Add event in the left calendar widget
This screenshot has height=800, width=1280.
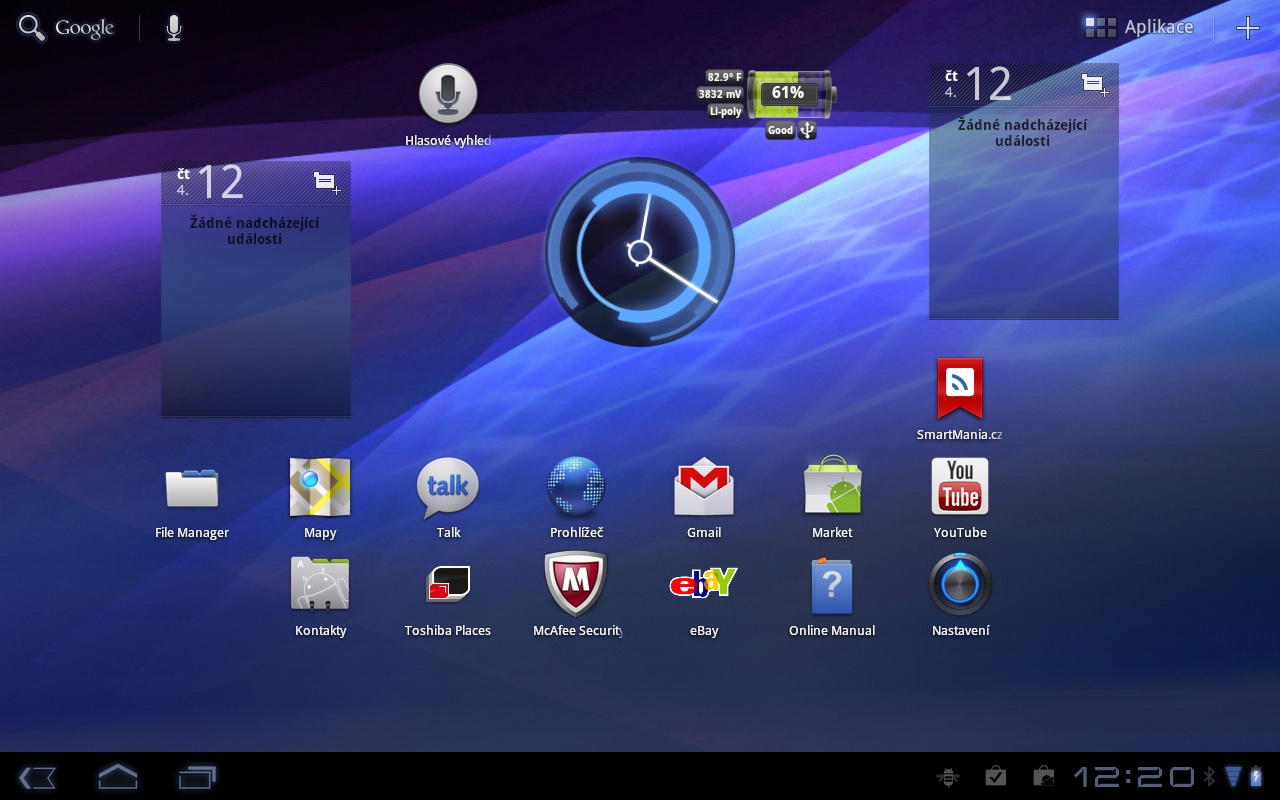point(327,182)
